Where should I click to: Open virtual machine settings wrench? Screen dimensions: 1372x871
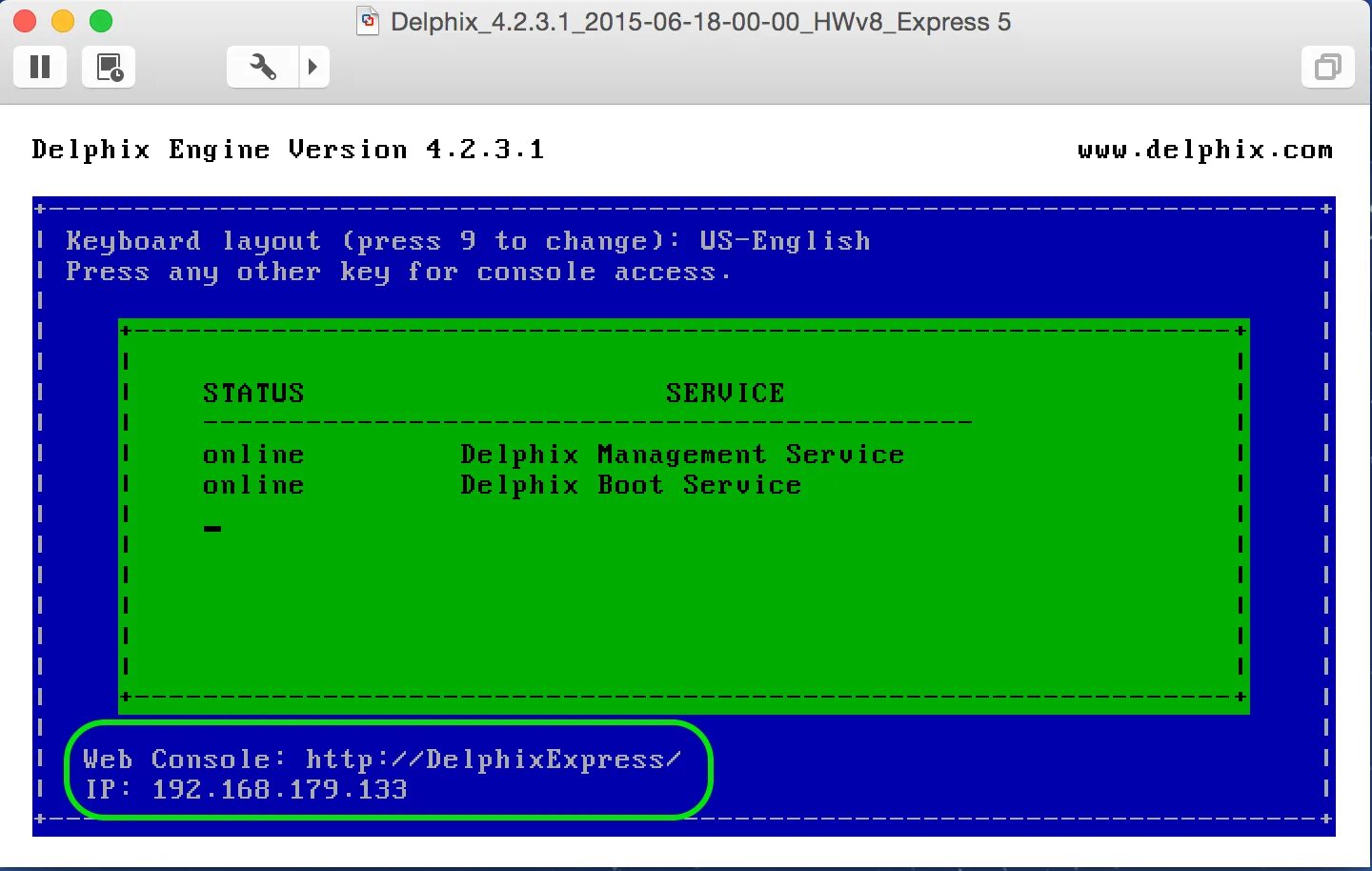pos(263,67)
